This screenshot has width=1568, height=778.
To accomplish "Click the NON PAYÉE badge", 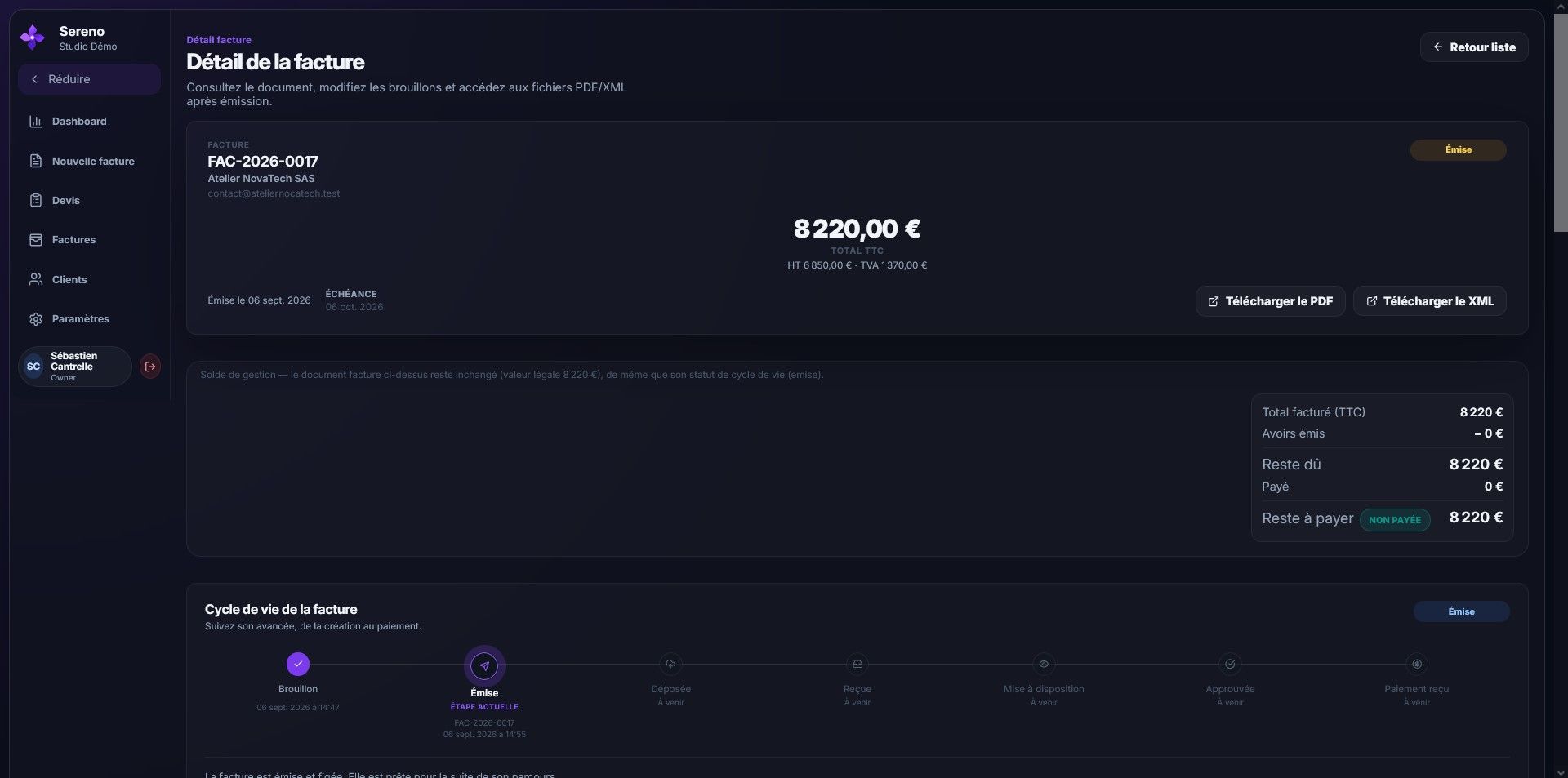I will (x=1394, y=520).
